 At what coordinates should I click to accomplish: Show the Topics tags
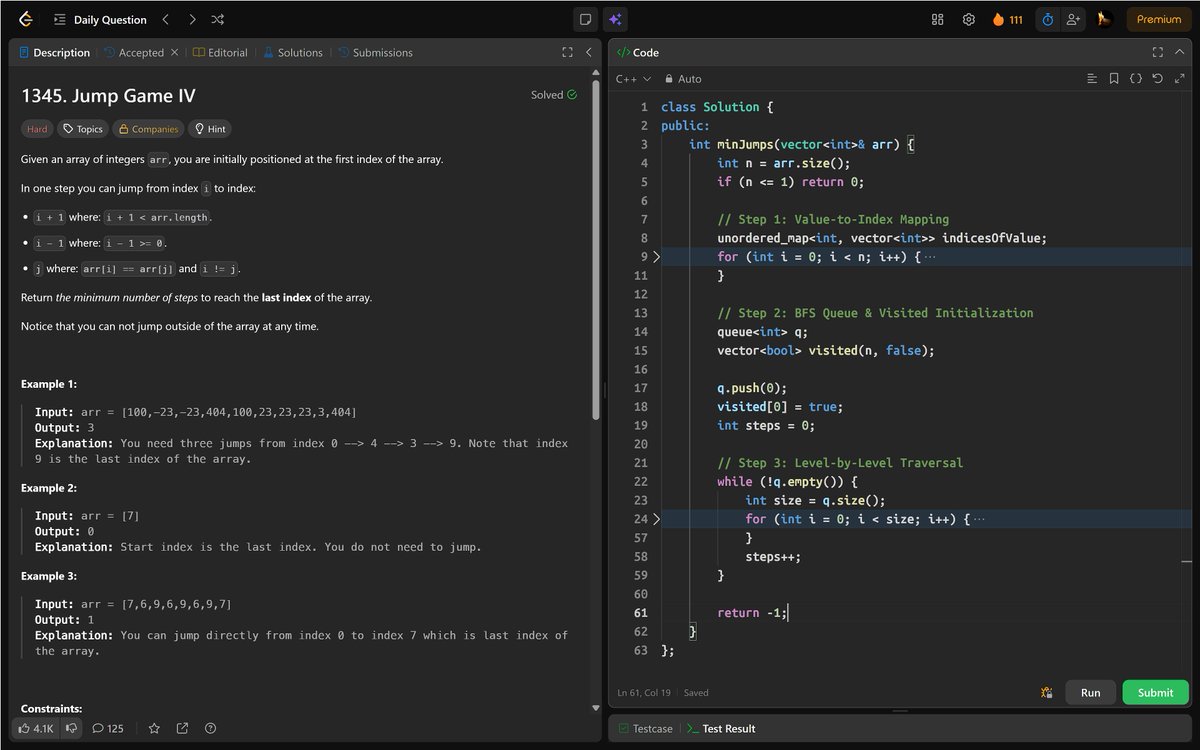[82, 129]
